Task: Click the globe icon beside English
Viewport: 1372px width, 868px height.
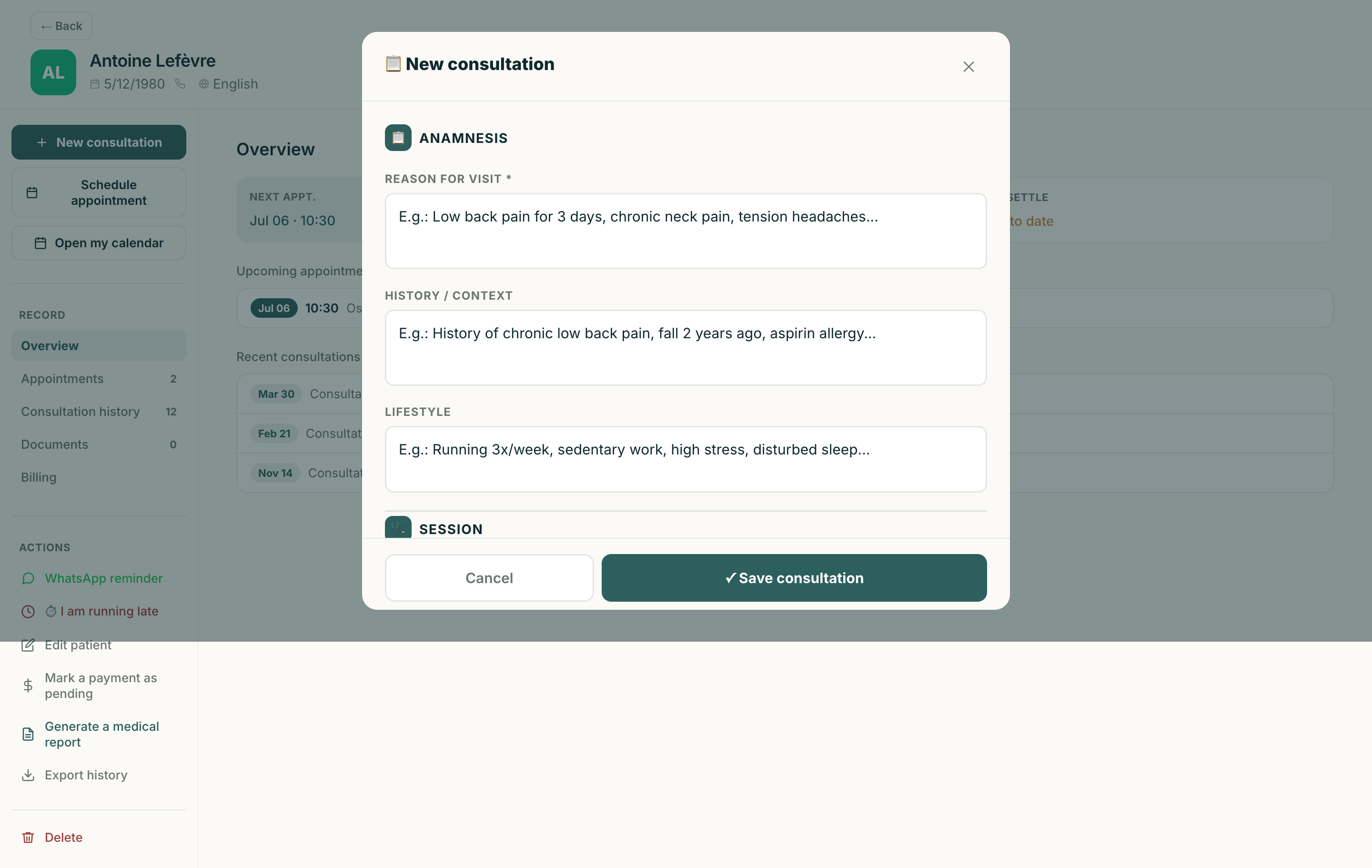Action: coord(203,84)
